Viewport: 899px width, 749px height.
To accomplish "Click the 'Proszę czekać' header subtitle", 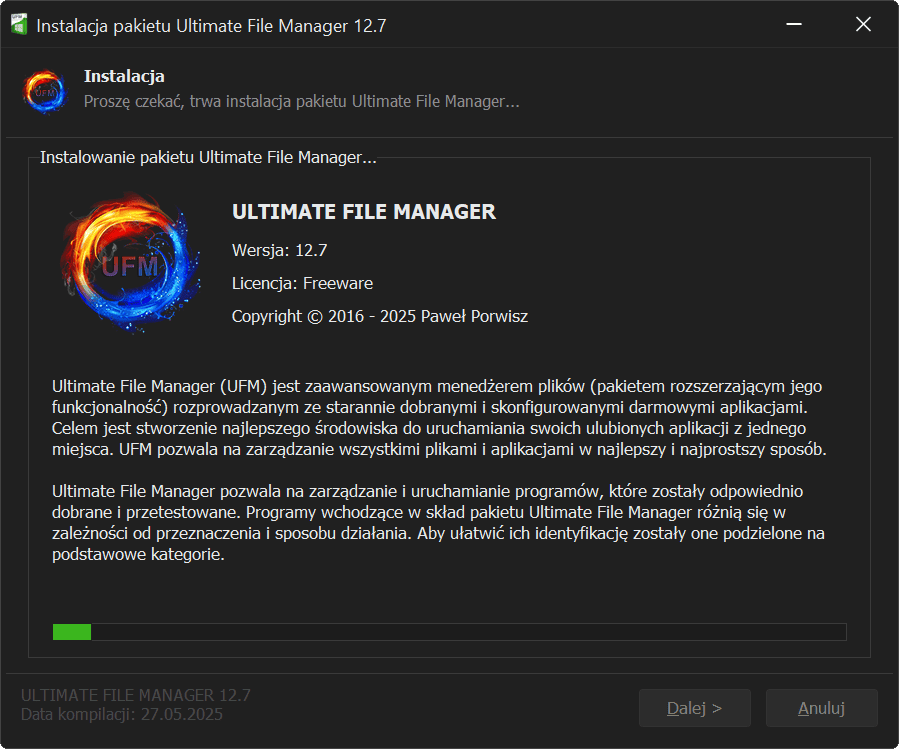I will [x=301, y=102].
